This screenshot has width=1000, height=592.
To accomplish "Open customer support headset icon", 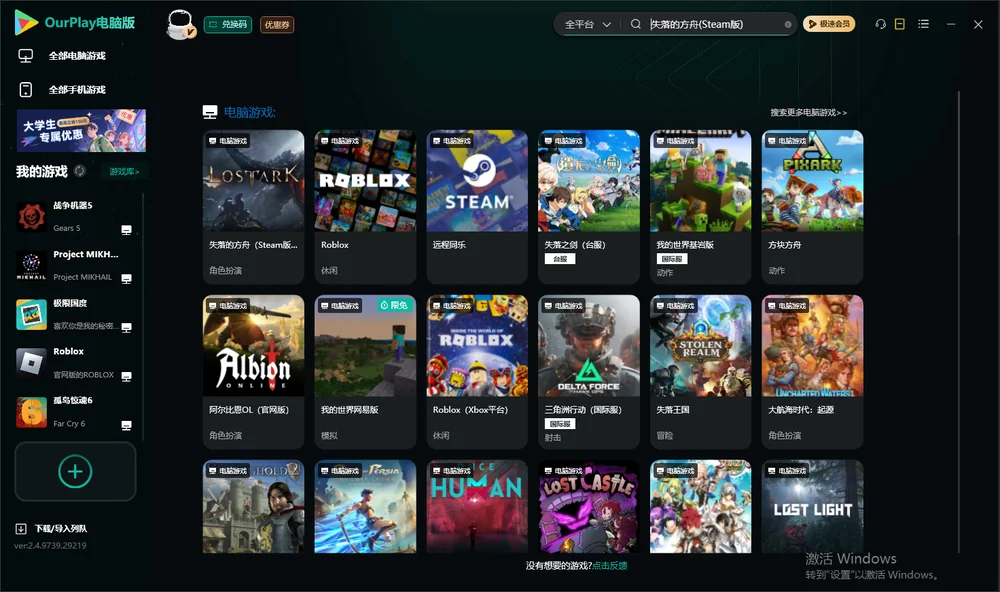I will coord(881,24).
